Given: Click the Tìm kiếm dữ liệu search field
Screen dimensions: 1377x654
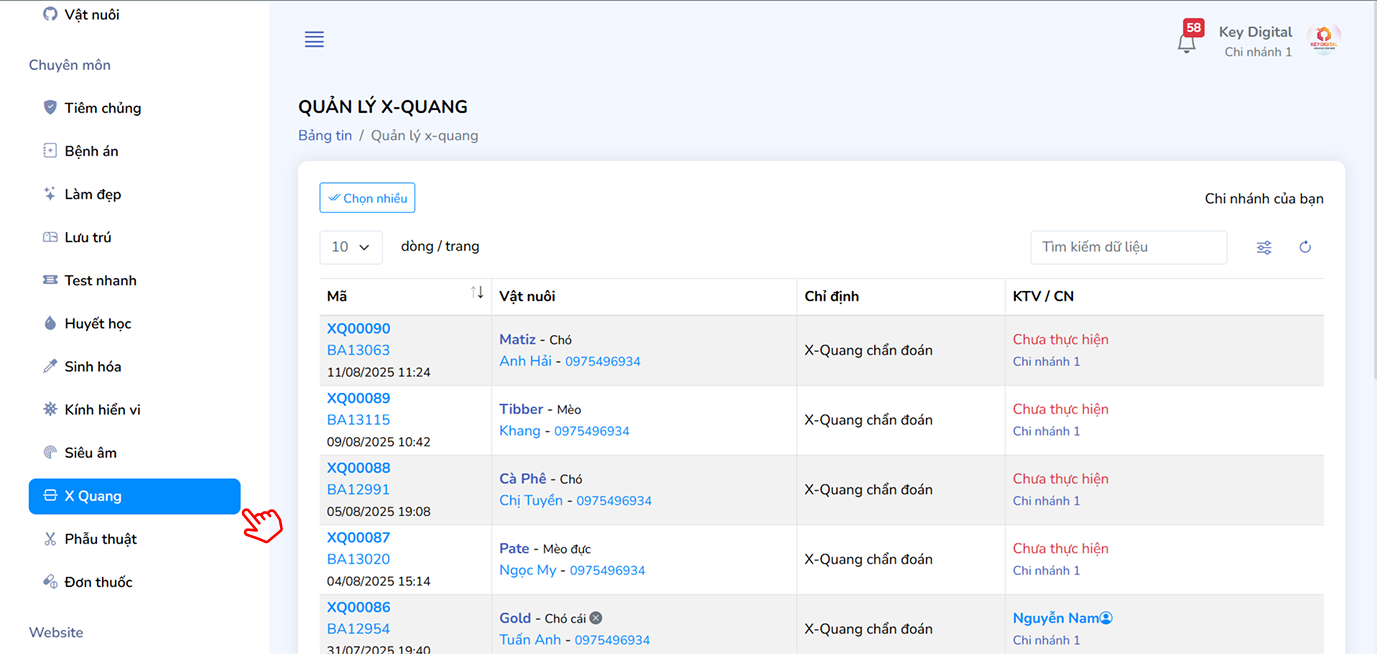Looking at the screenshot, I should click(x=1128, y=248).
